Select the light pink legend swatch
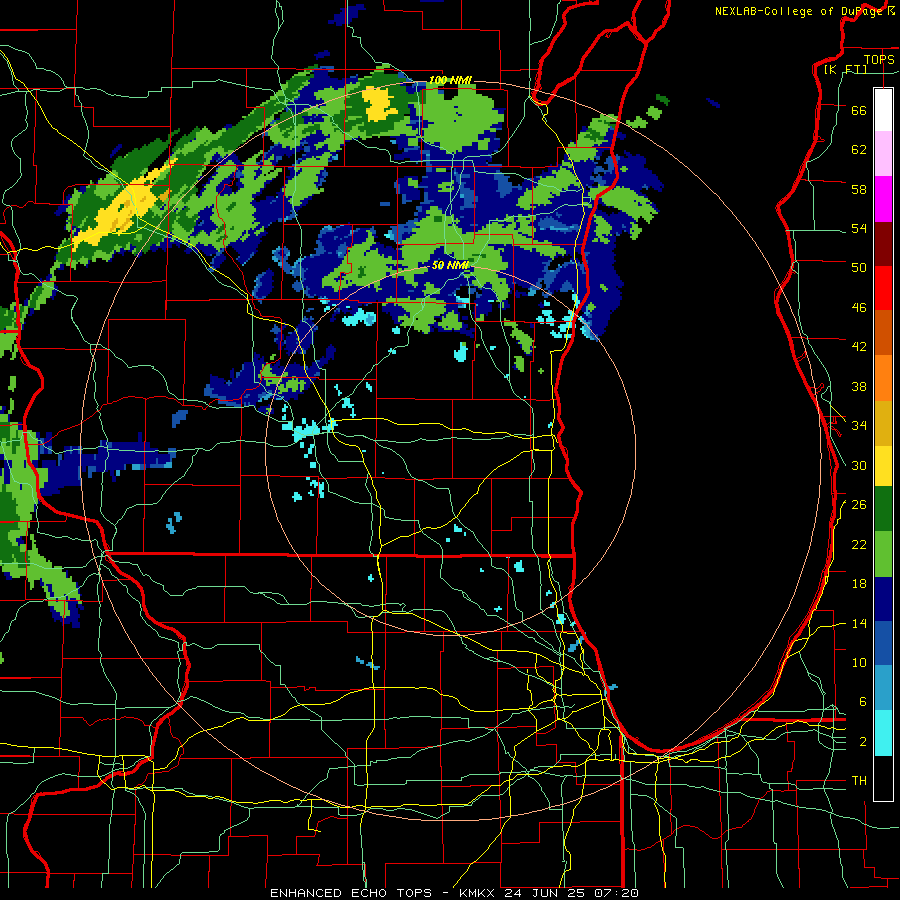This screenshot has width=900, height=900. 883,154
